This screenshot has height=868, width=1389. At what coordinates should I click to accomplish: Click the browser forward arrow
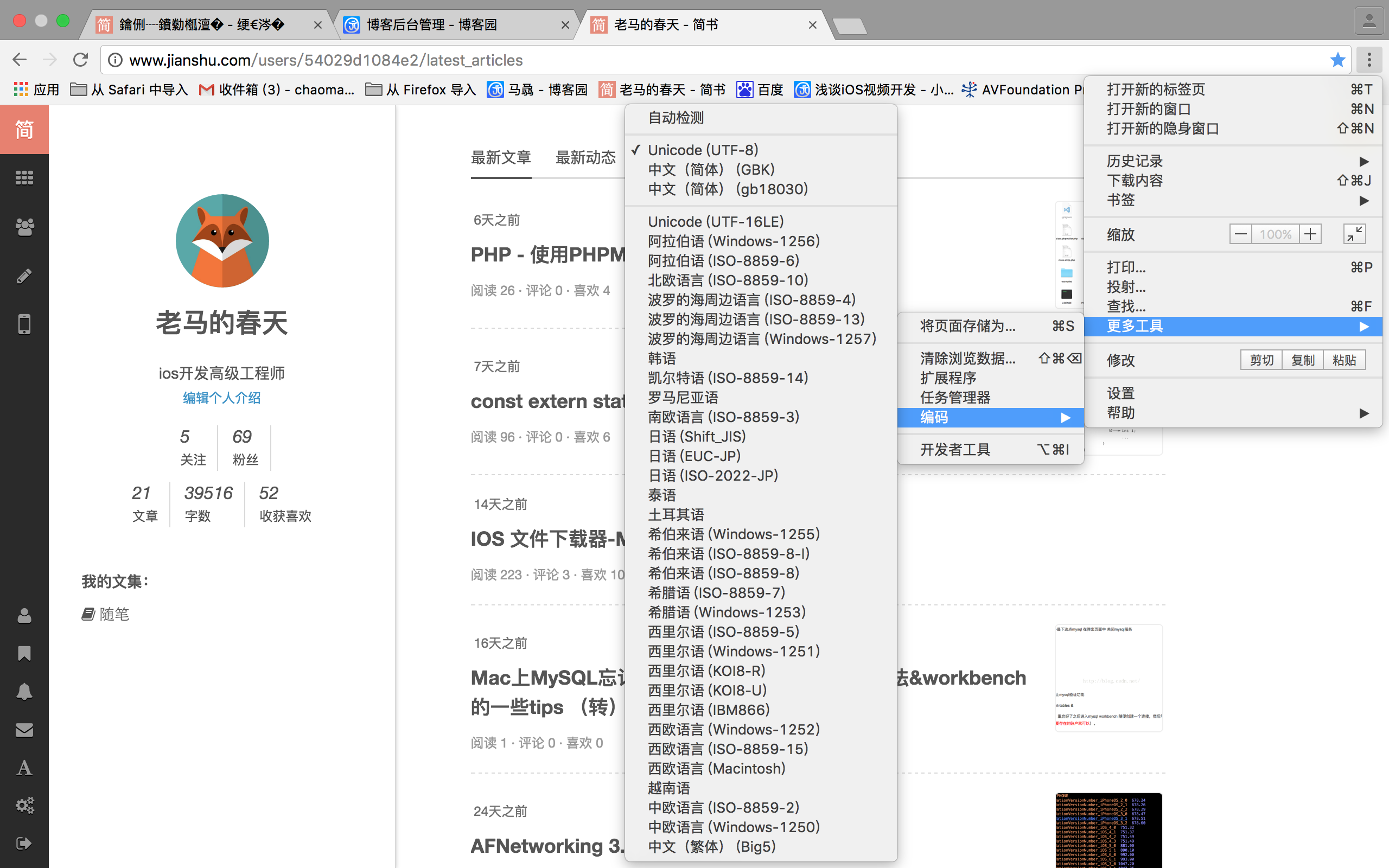click(x=50, y=60)
